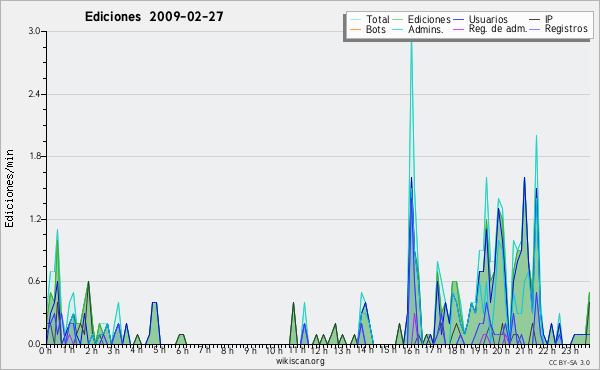The image size is (600, 370).
Task: Click the Usuarios legend label
Action: tap(488, 19)
